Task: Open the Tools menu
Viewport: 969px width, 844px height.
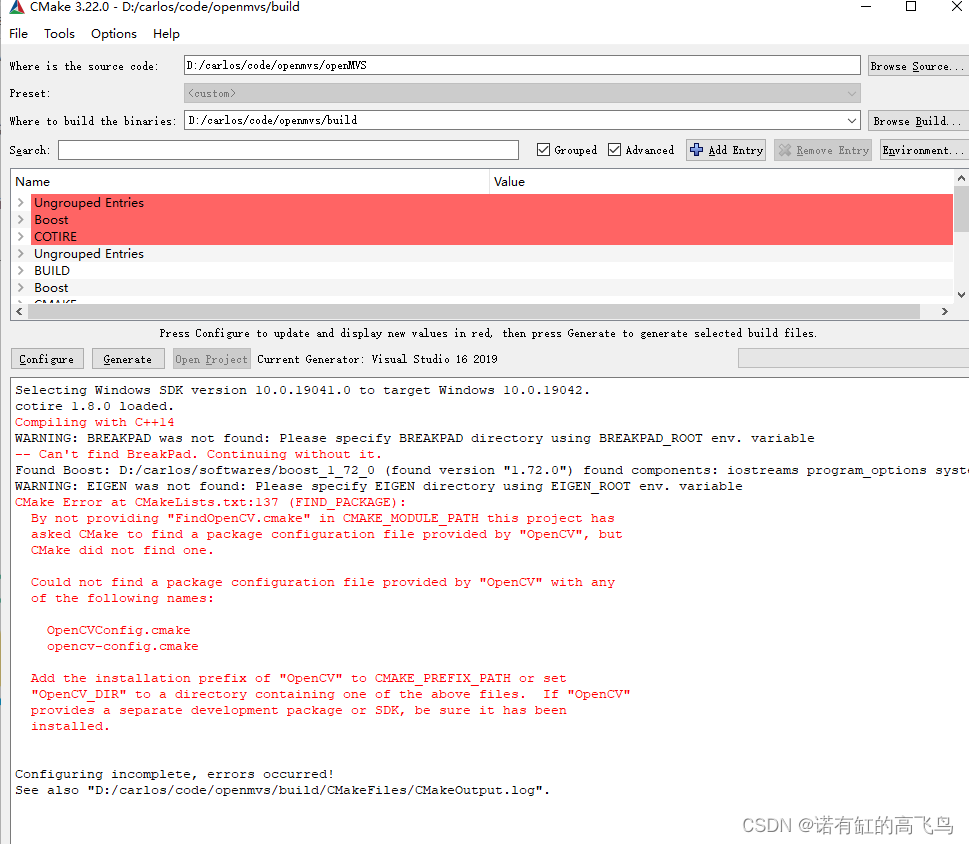Action: coord(59,33)
